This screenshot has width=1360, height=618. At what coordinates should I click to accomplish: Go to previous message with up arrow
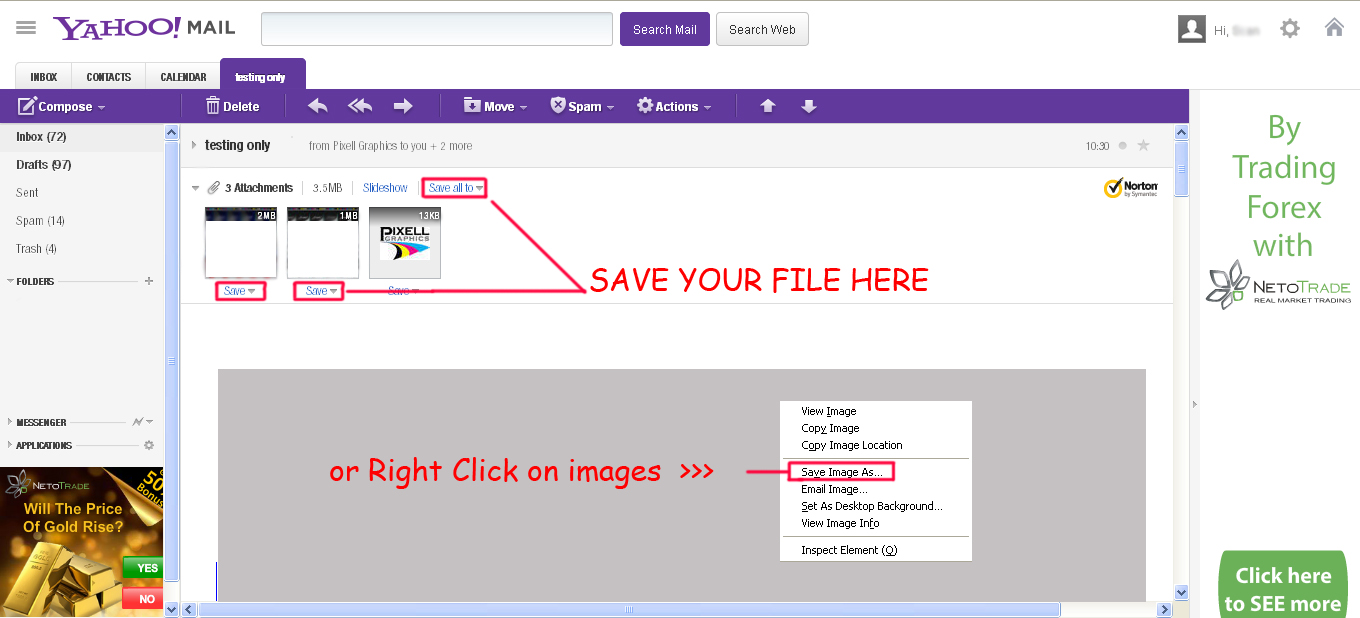point(768,106)
